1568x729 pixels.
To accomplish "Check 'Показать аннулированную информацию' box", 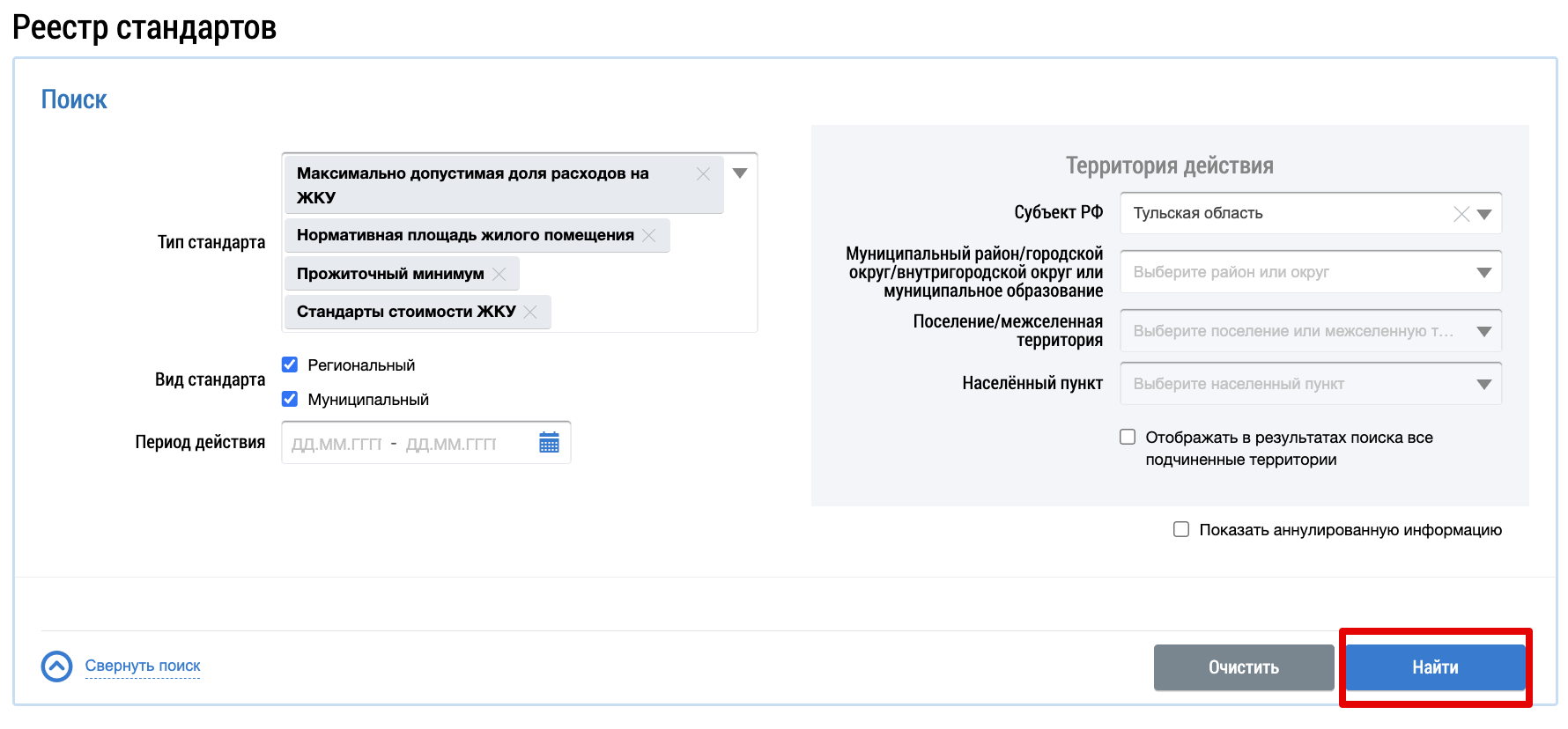I will (x=1181, y=529).
